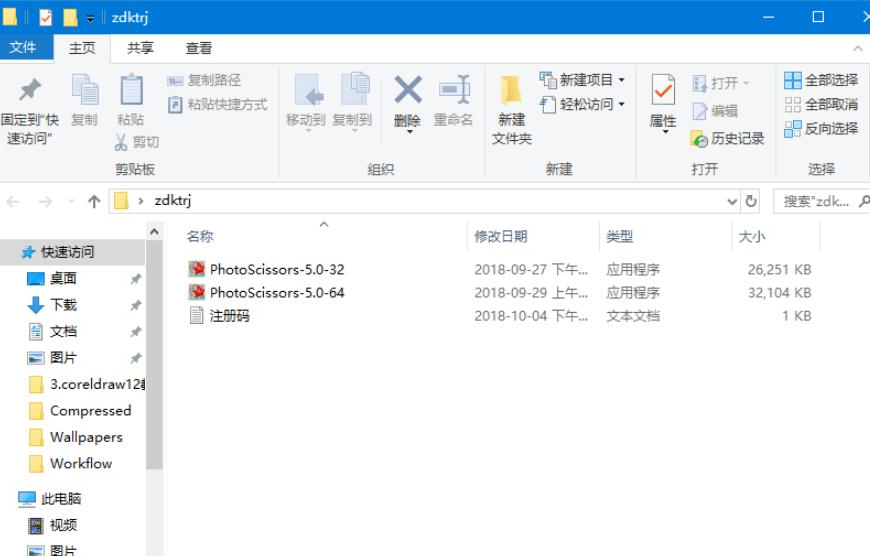
Task: Open recent locations dropdown arrow
Action: coord(71,201)
